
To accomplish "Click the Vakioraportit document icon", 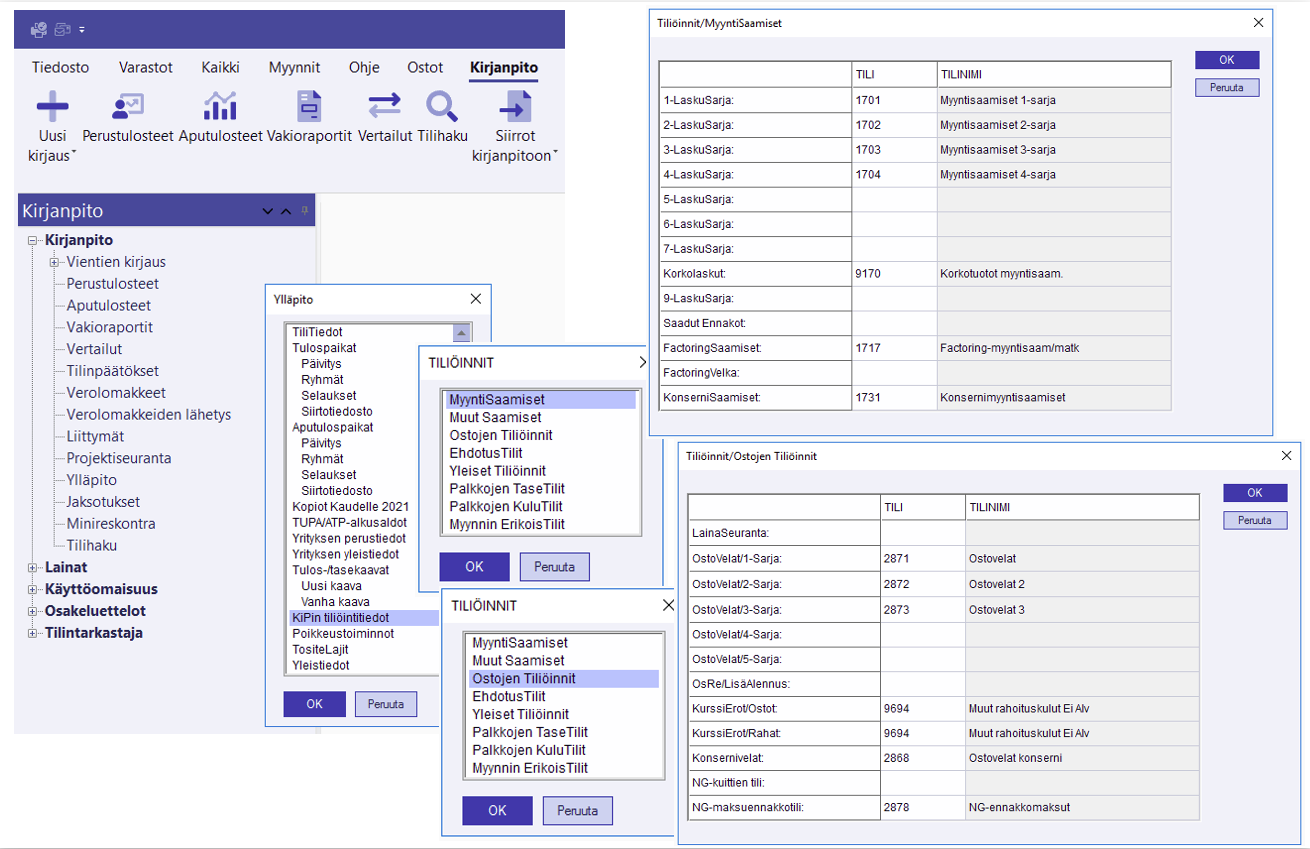I will point(309,106).
